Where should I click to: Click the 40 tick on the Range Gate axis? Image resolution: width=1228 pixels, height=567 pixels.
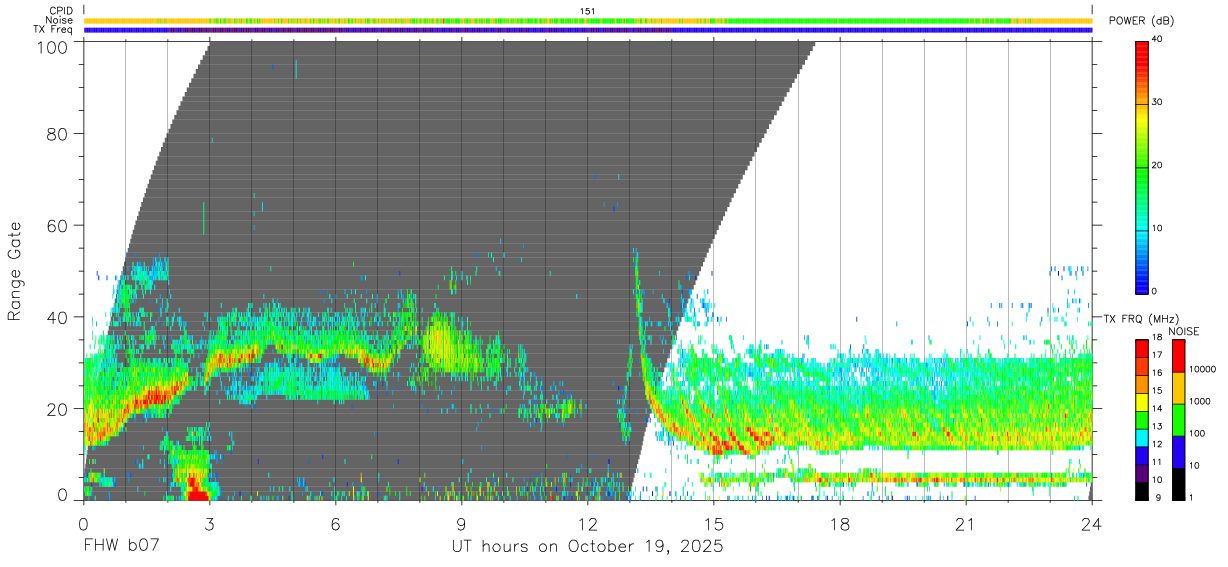click(59, 317)
